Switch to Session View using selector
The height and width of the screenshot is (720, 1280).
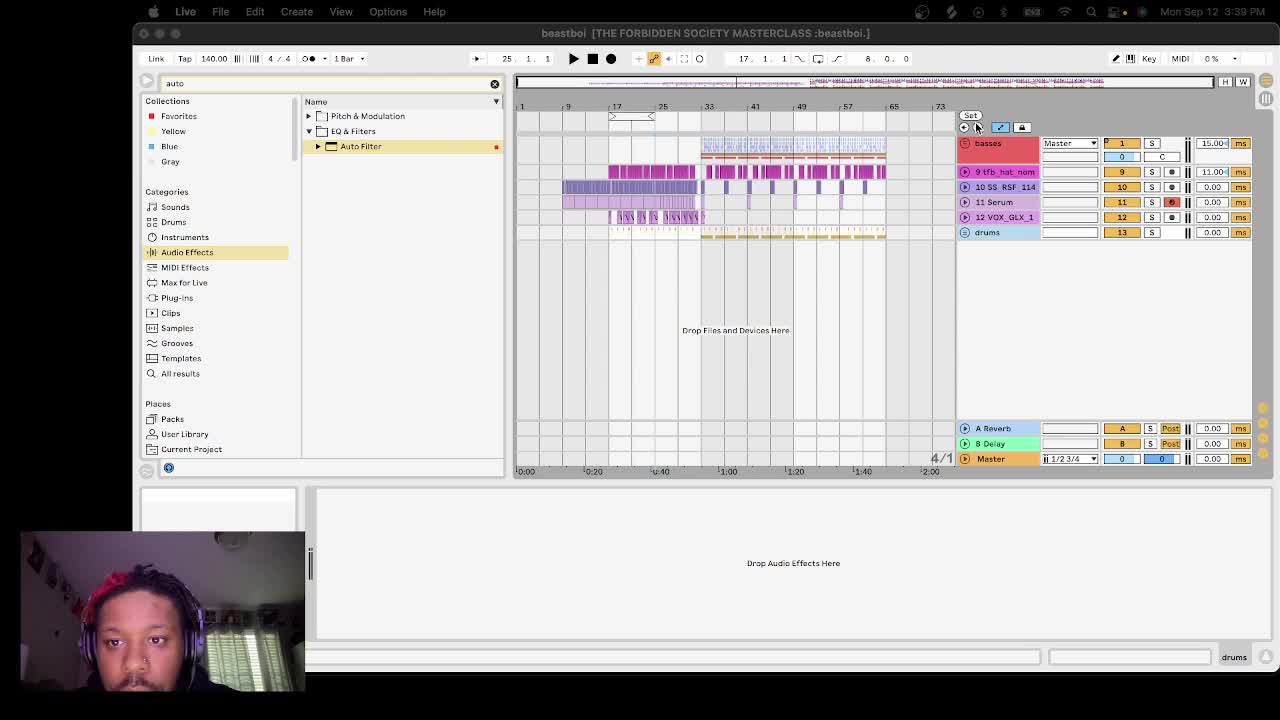1265,99
